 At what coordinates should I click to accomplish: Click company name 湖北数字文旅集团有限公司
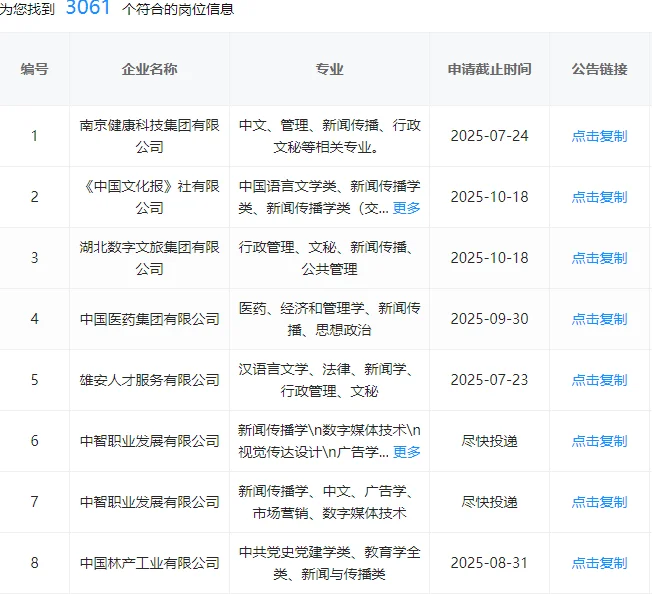pos(149,258)
